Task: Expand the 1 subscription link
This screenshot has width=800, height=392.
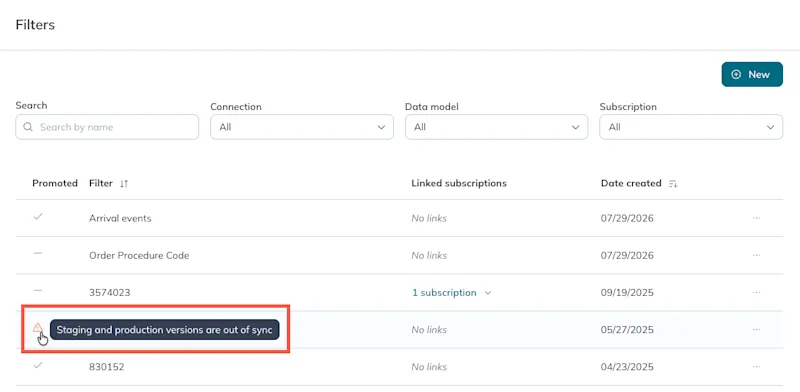Action: tap(451, 292)
